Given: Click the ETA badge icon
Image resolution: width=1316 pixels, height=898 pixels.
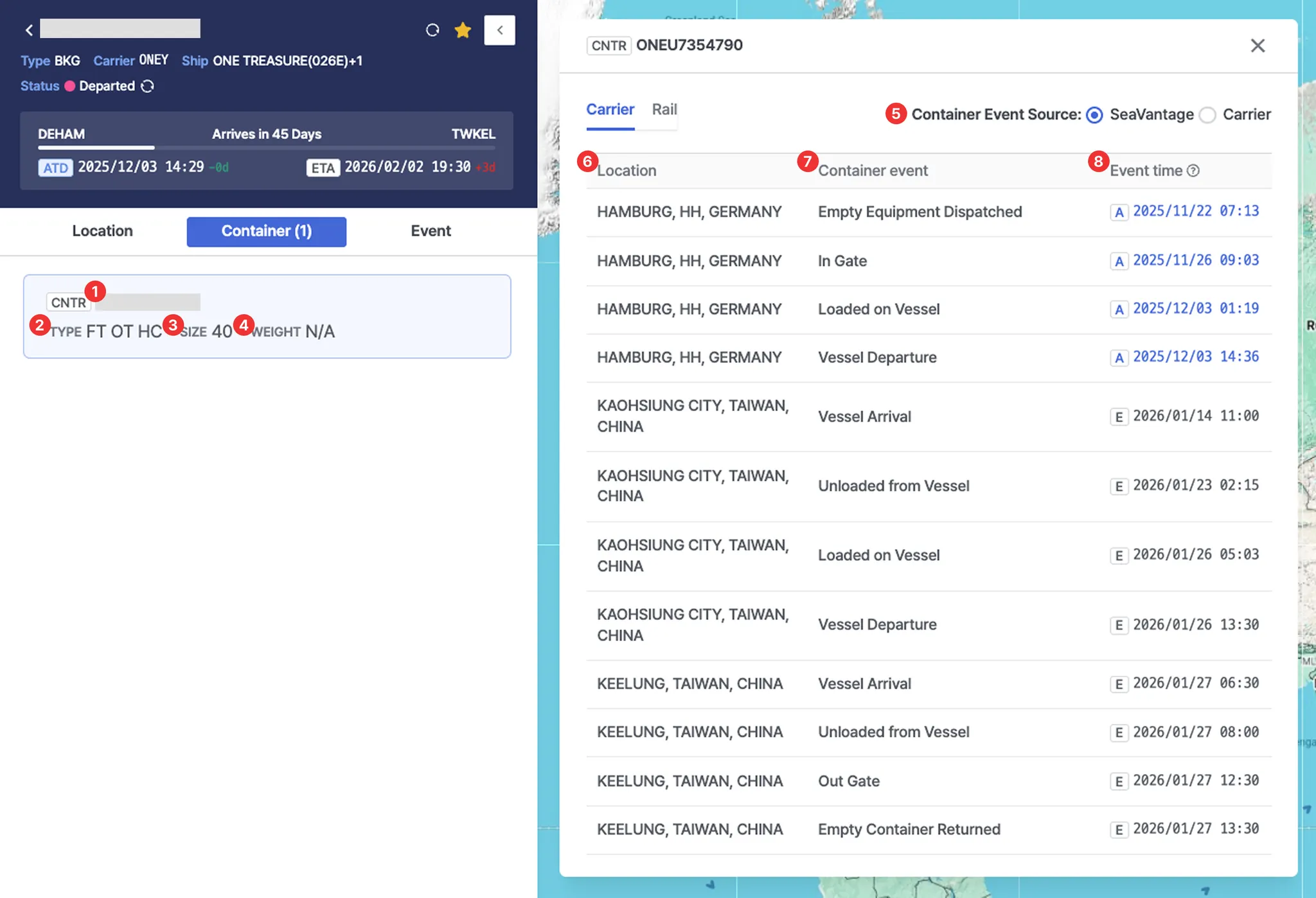Looking at the screenshot, I should 323,168.
